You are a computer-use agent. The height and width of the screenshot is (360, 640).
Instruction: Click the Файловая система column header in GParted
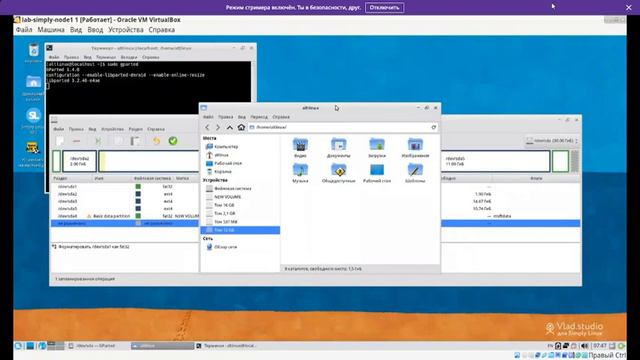point(152,178)
